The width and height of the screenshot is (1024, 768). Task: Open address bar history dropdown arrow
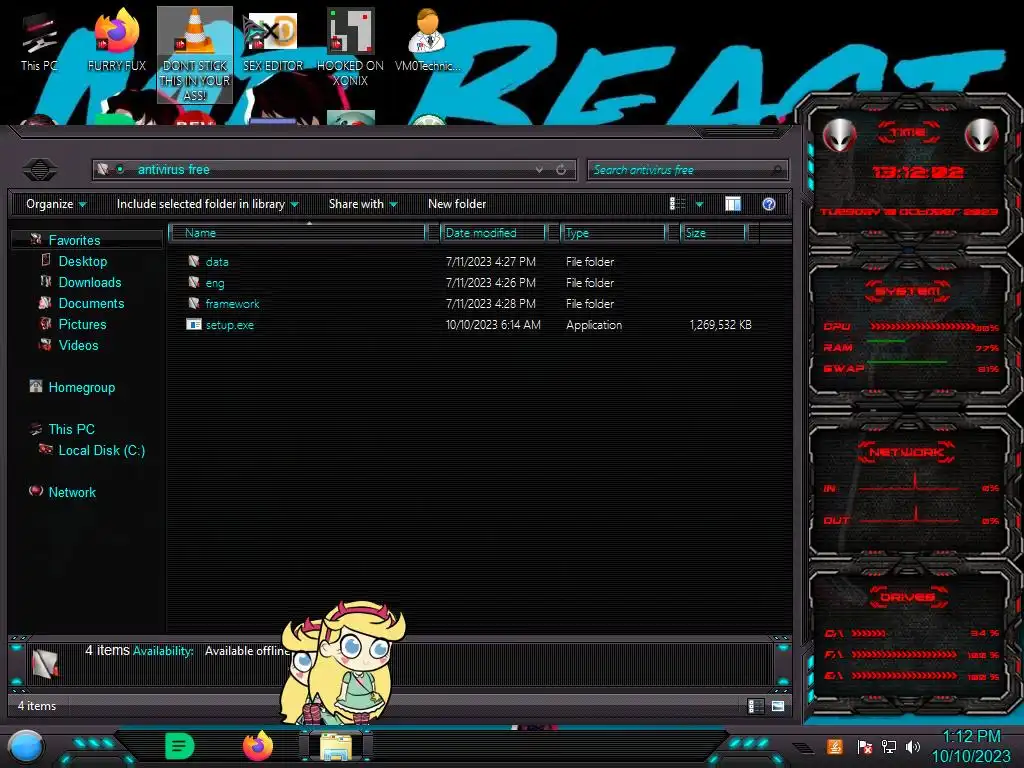(x=539, y=170)
